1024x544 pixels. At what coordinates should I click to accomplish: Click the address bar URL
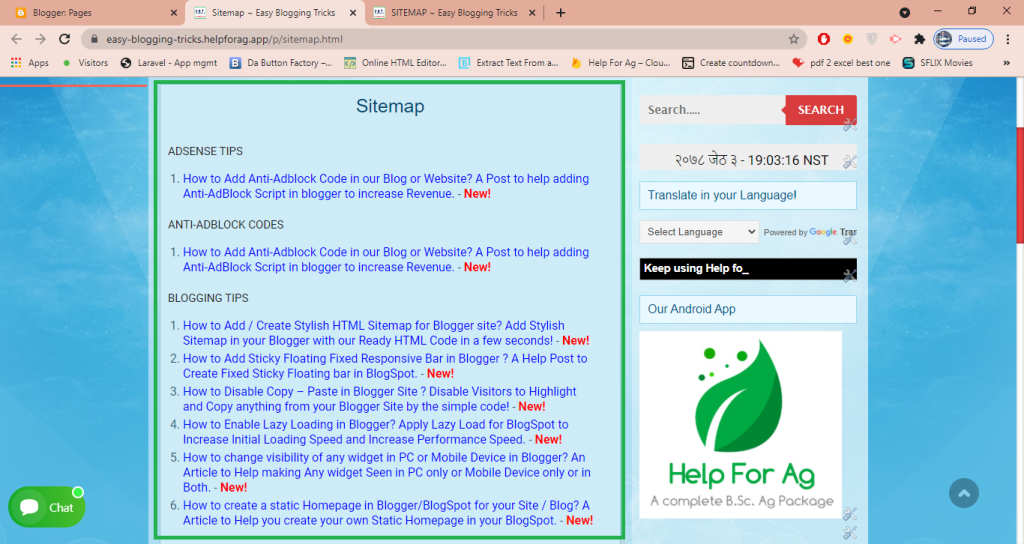tap(224, 39)
